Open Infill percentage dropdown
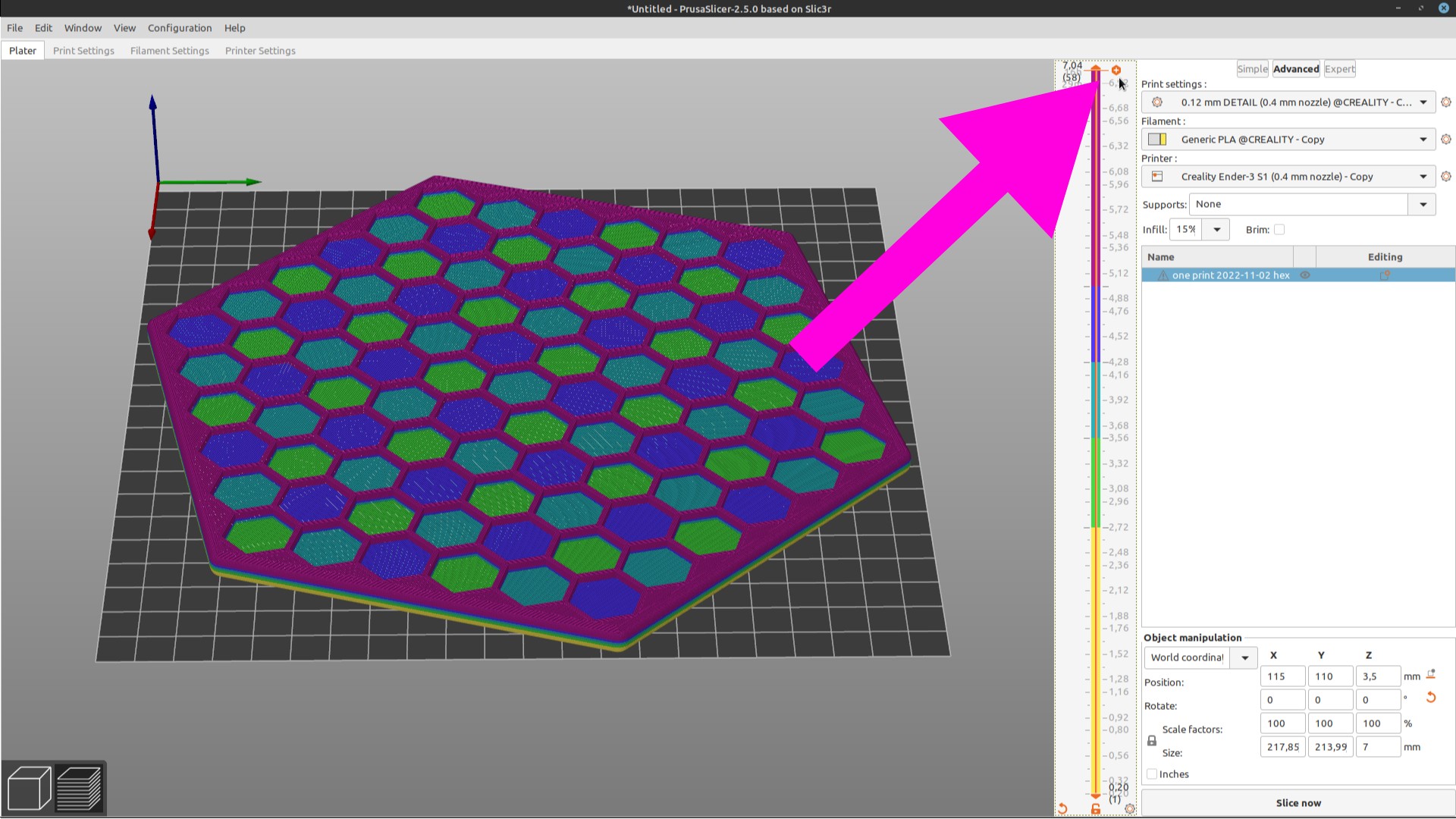The image size is (1456, 819). coord(1216,229)
